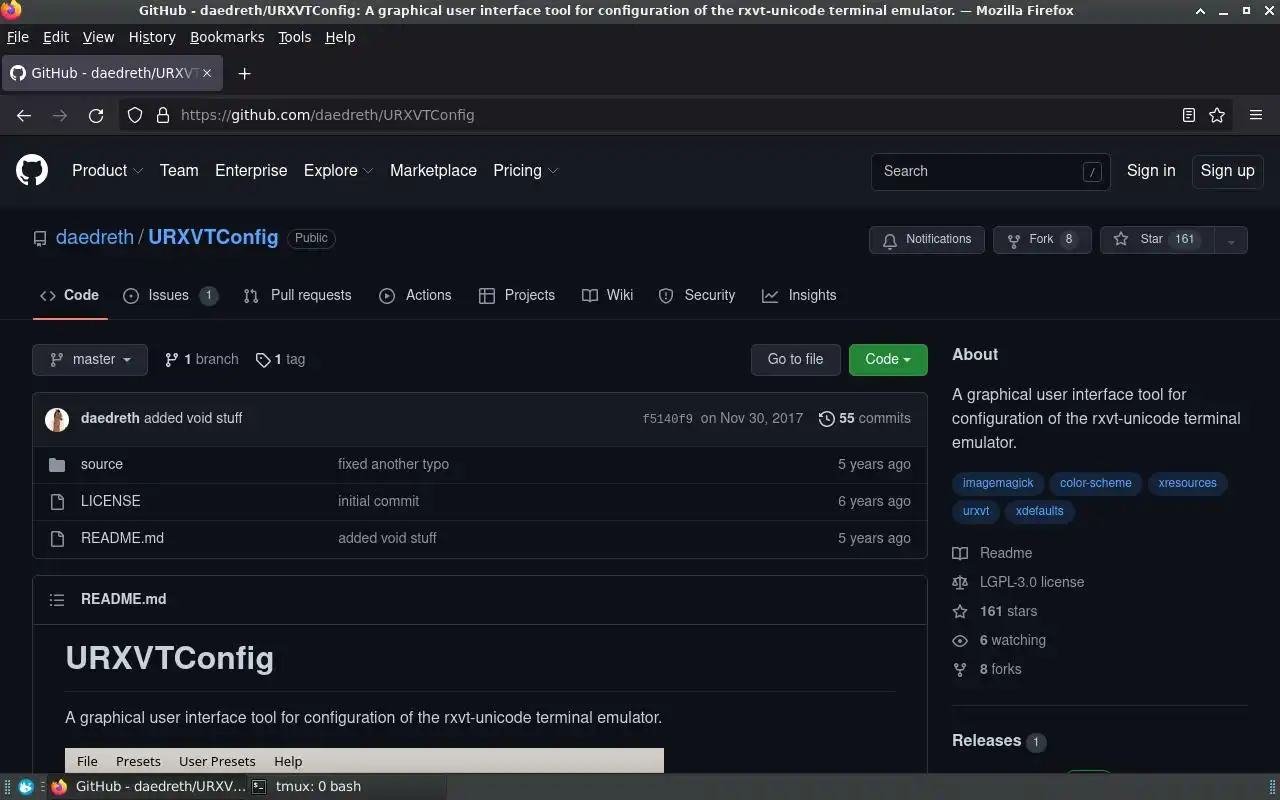This screenshot has height=800, width=1280.
Task: Open the Firefox Bookmarks menu
Action: coord(227,37)
